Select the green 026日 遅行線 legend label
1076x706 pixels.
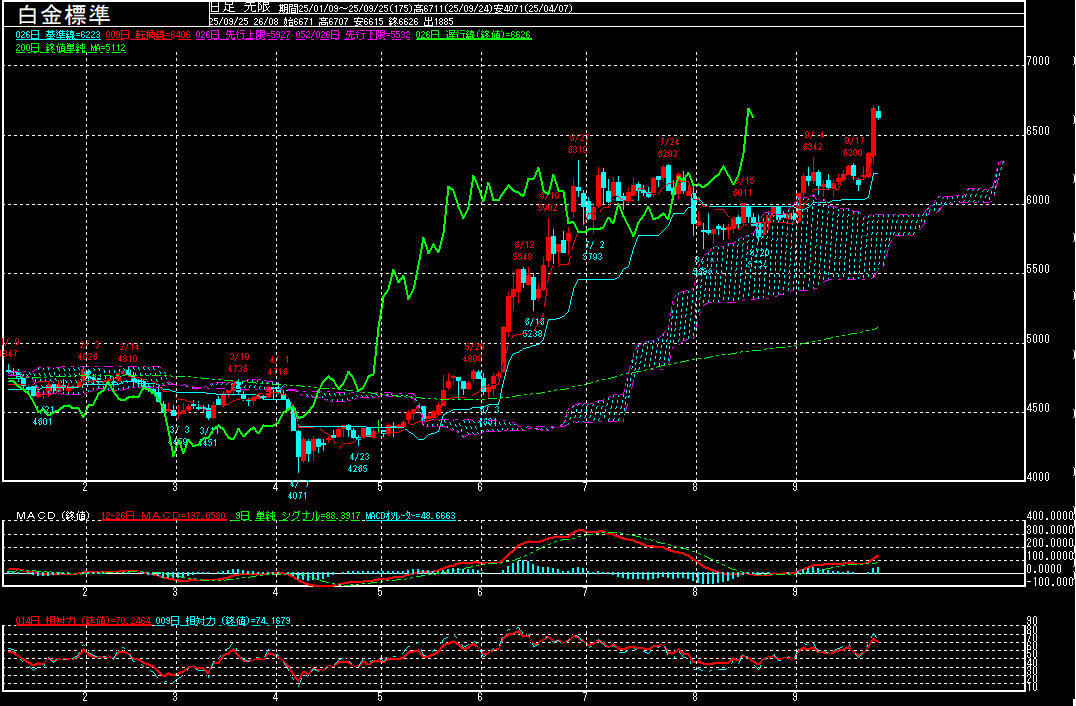tap(473, 35)
